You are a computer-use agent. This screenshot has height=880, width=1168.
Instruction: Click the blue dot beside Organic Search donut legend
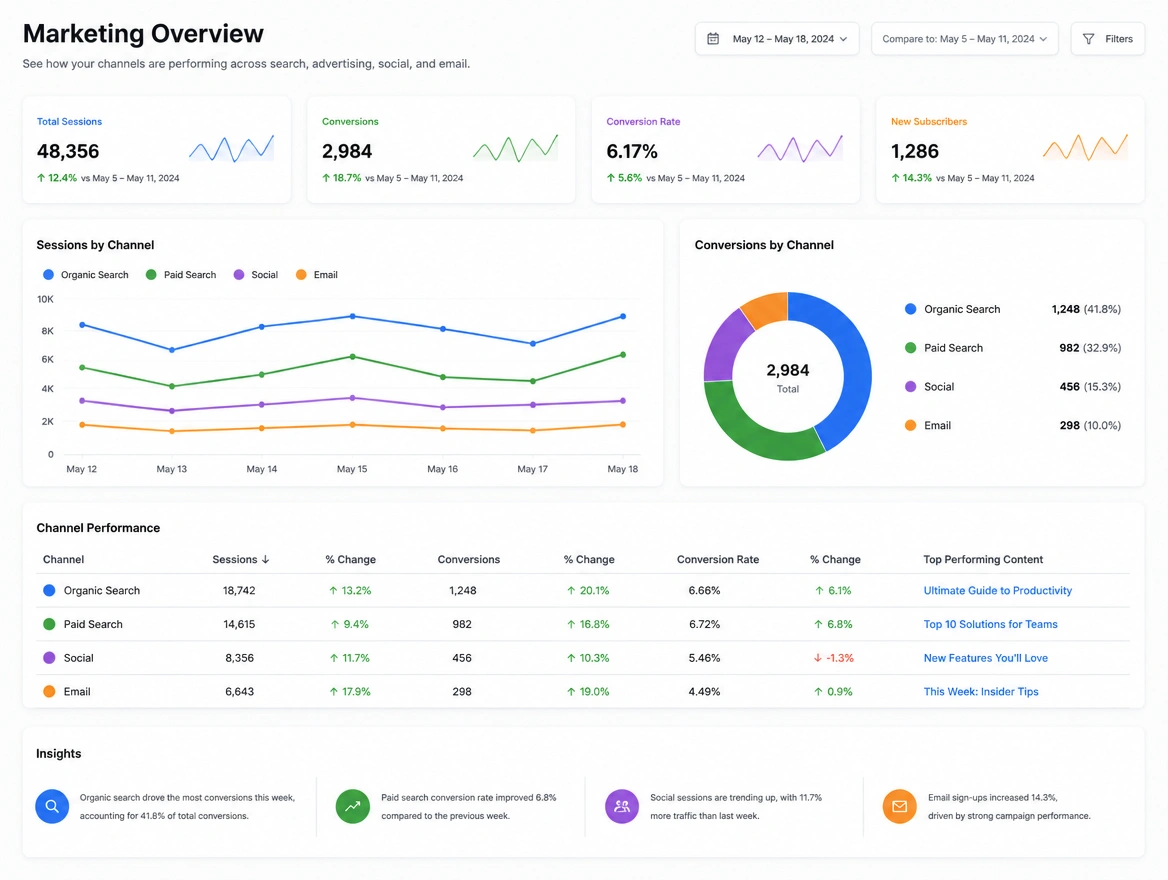[x=910, y=309]
